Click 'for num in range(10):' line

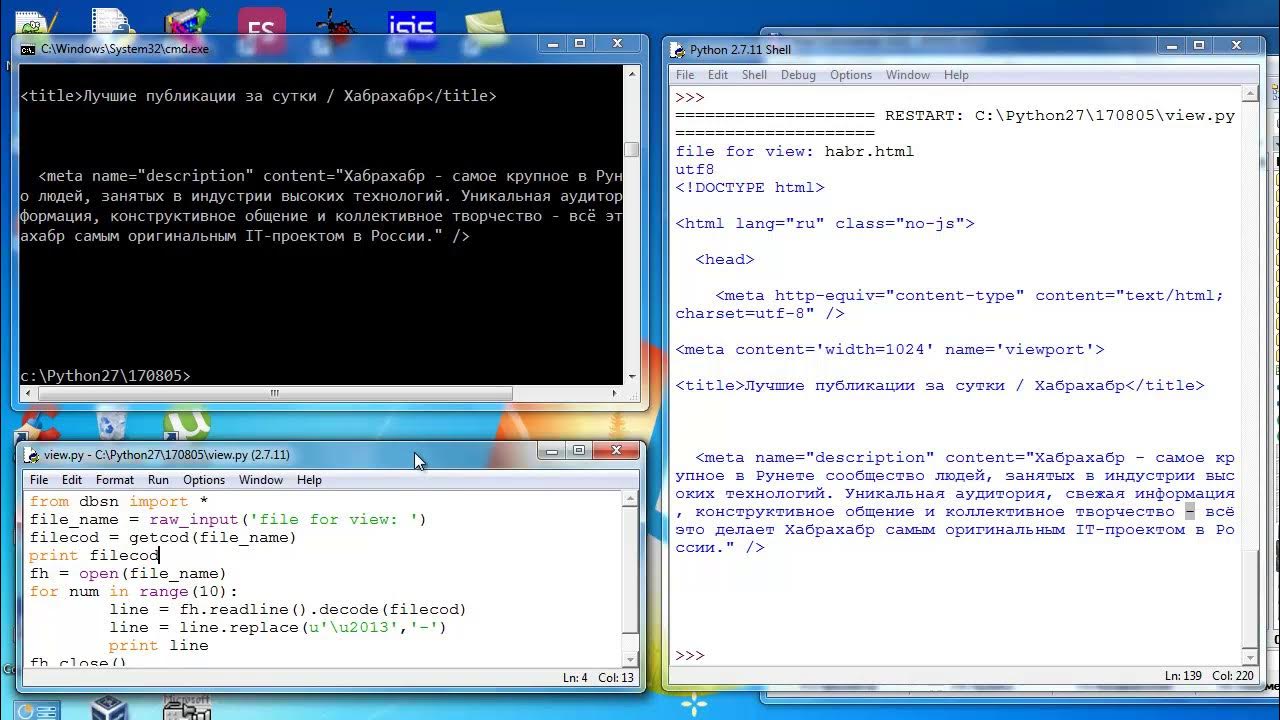pos(134,591)
